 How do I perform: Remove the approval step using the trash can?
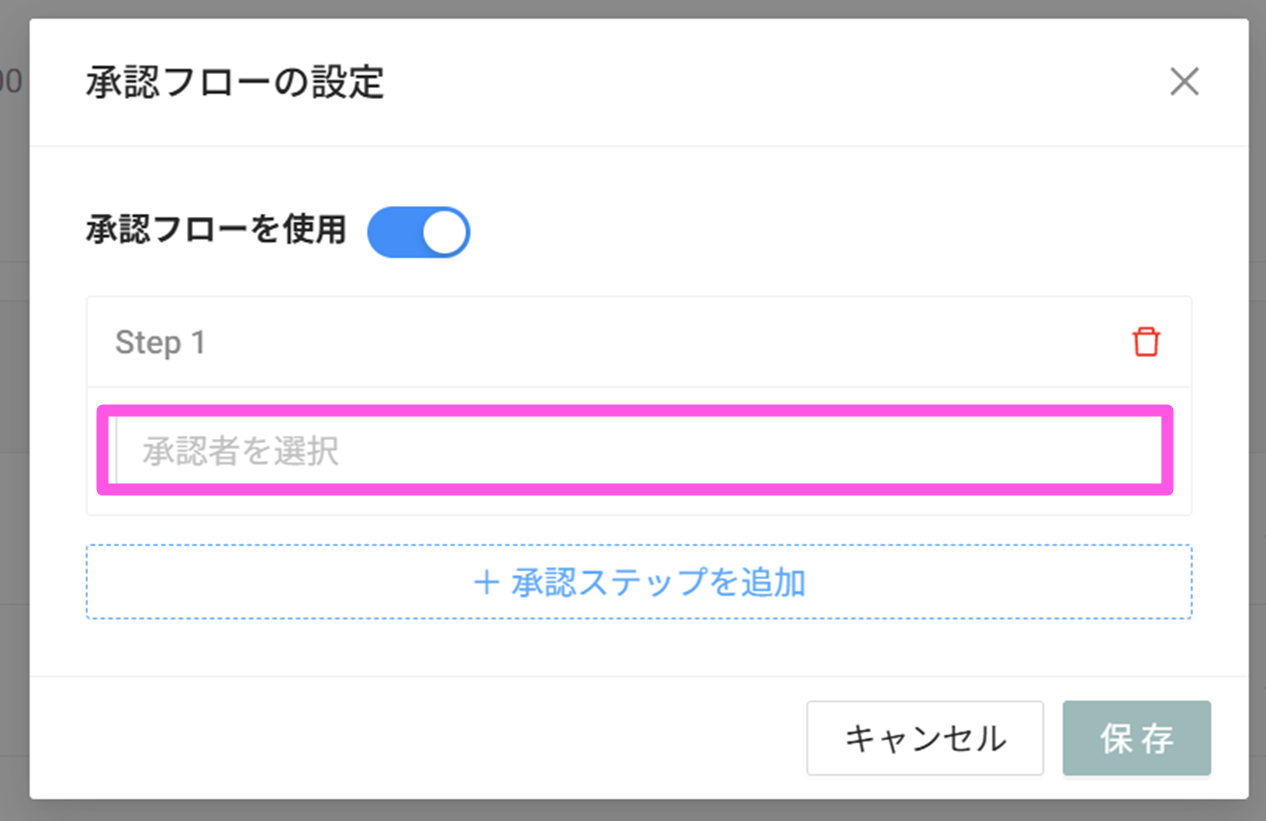click(1146, 342)
